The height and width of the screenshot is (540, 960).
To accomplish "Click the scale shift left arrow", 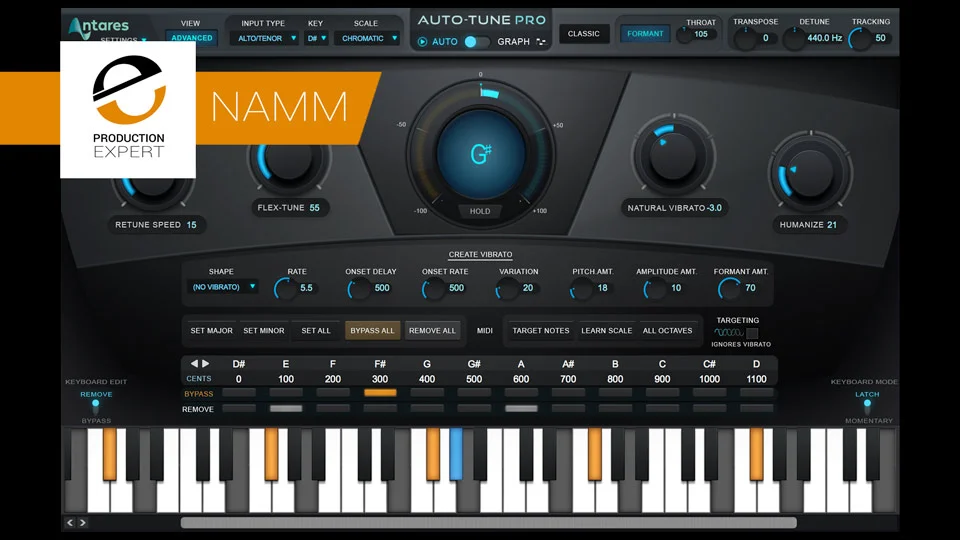I will tap(194, 364).
